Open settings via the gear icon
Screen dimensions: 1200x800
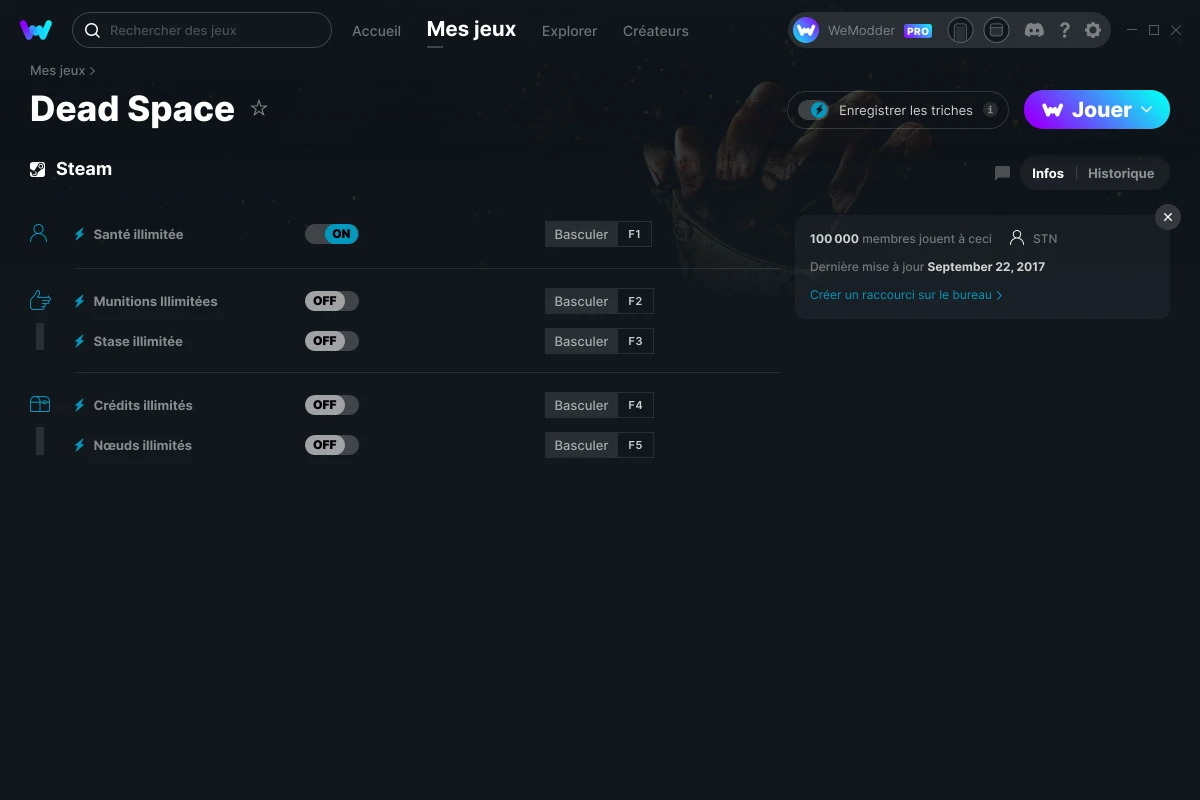tap(1093, 30)
